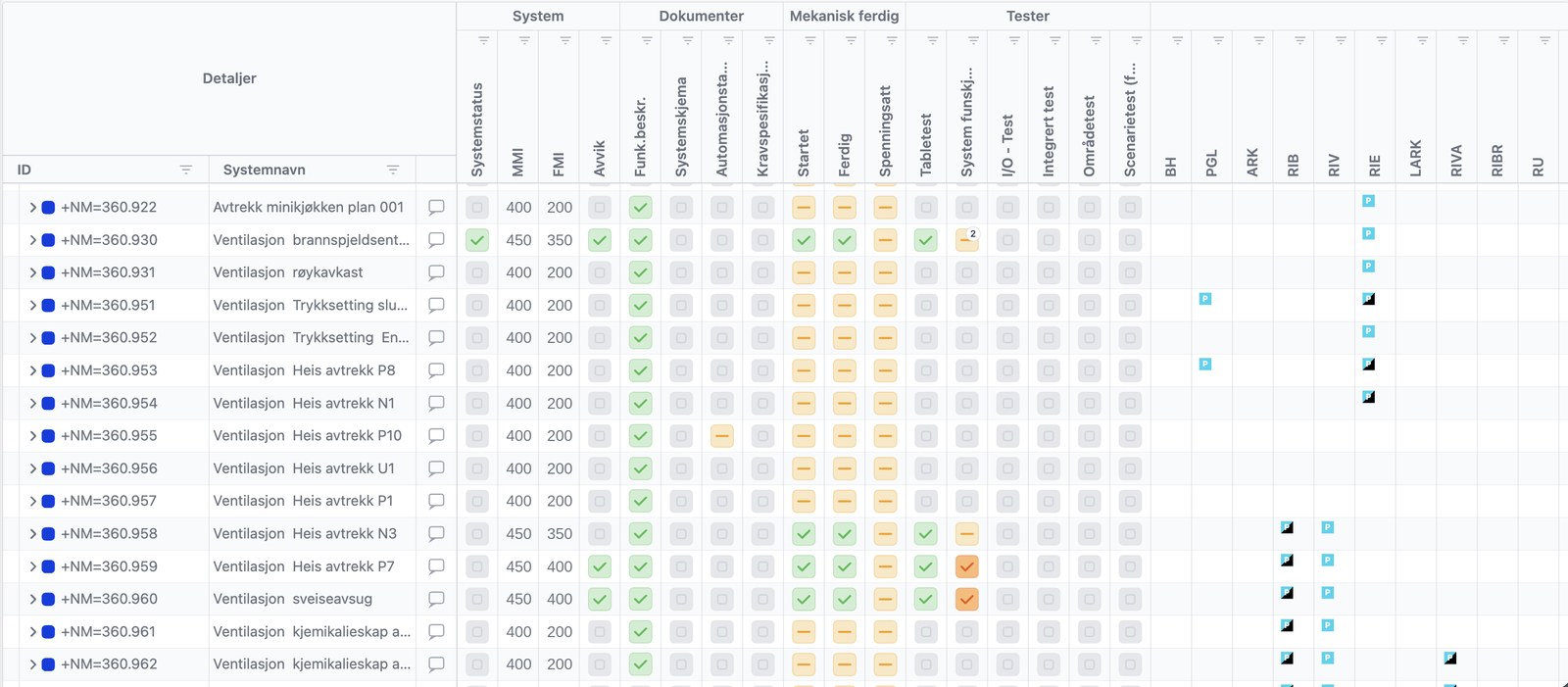Click RIE marker in +NM=360.922 row
The width and height of the screenshot is (1568, 687).
coord(1369,201)
